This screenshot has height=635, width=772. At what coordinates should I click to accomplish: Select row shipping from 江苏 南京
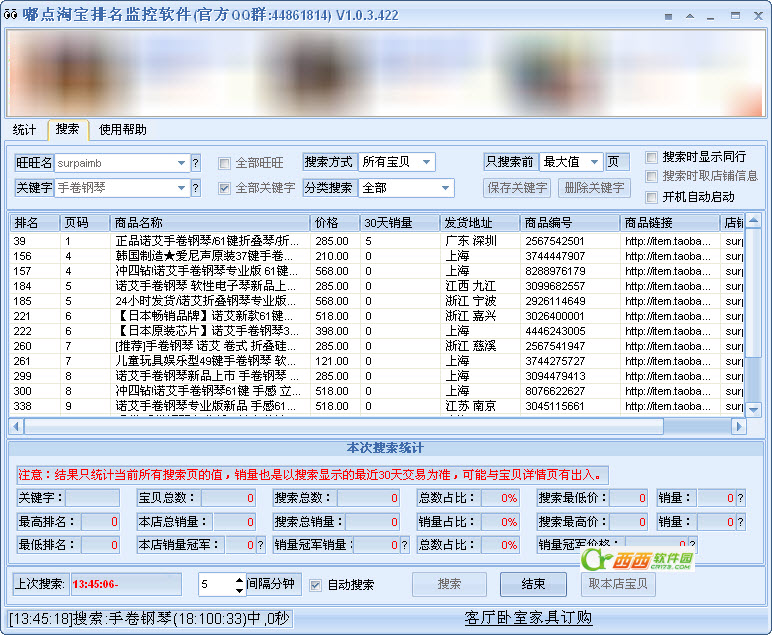tap(377, 406)
